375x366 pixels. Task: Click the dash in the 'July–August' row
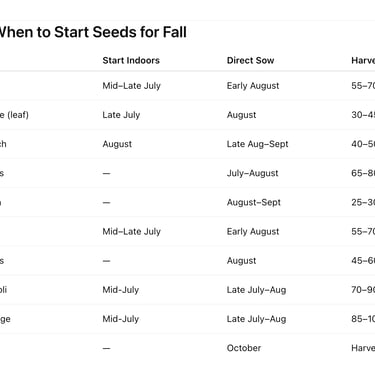[106, 173]
